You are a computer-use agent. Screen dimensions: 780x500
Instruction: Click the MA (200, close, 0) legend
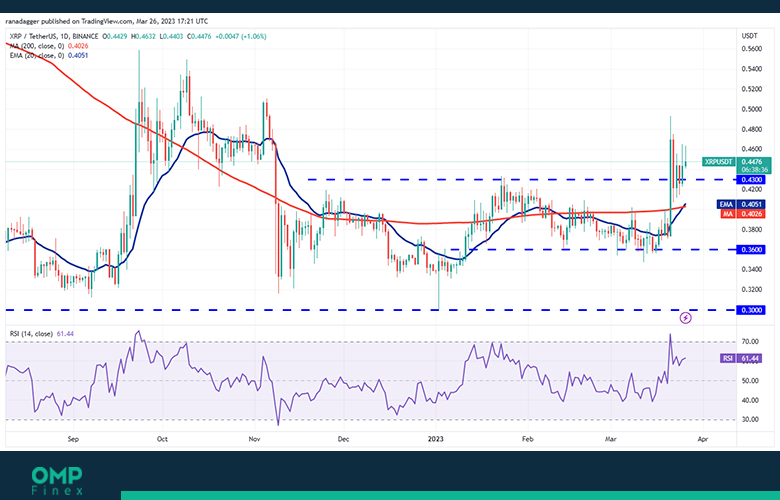(37, 46)
